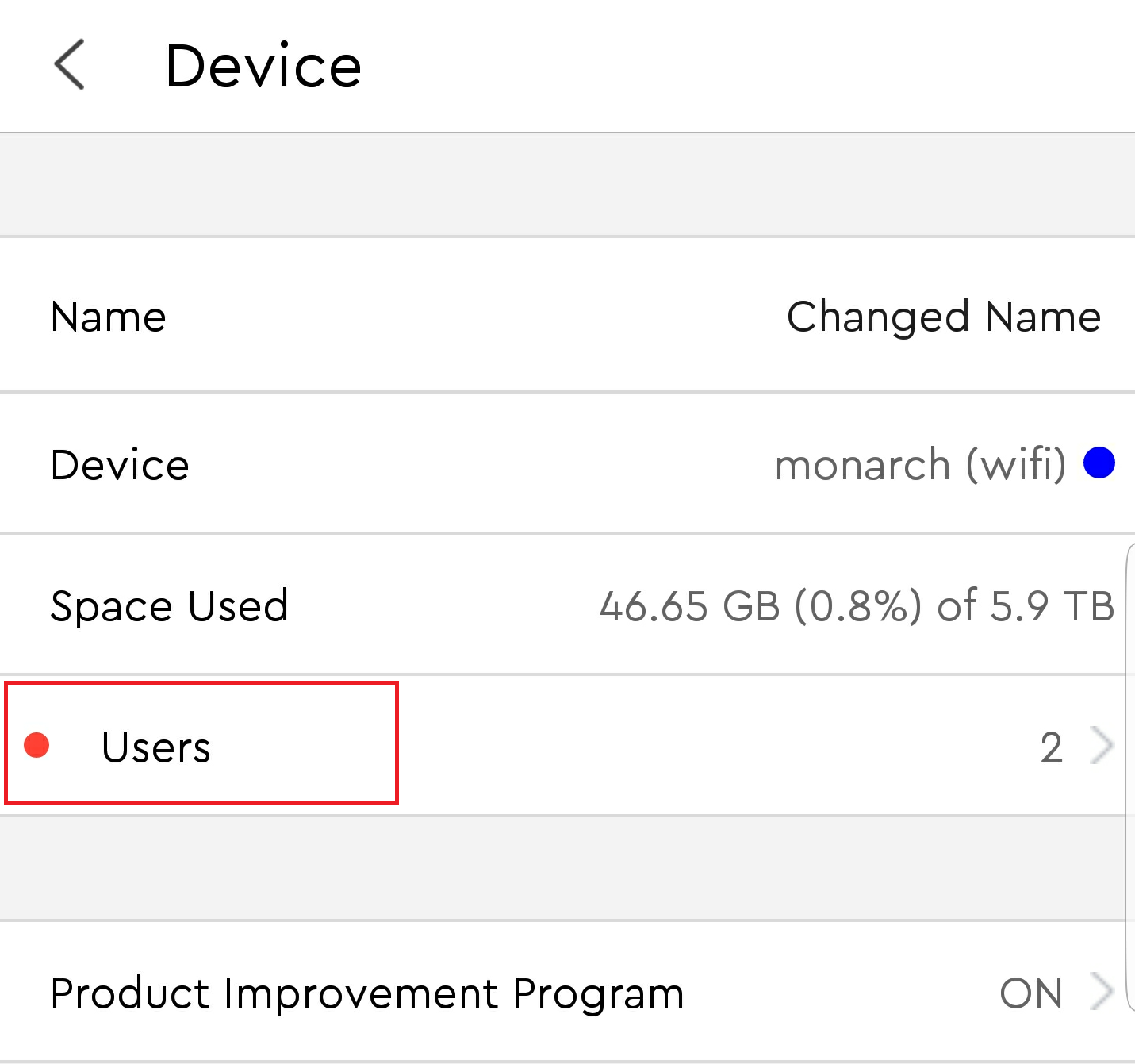This screenshot has width=1135, height=1064.
Task: Click the Users label text
Action: click(156, 747)
